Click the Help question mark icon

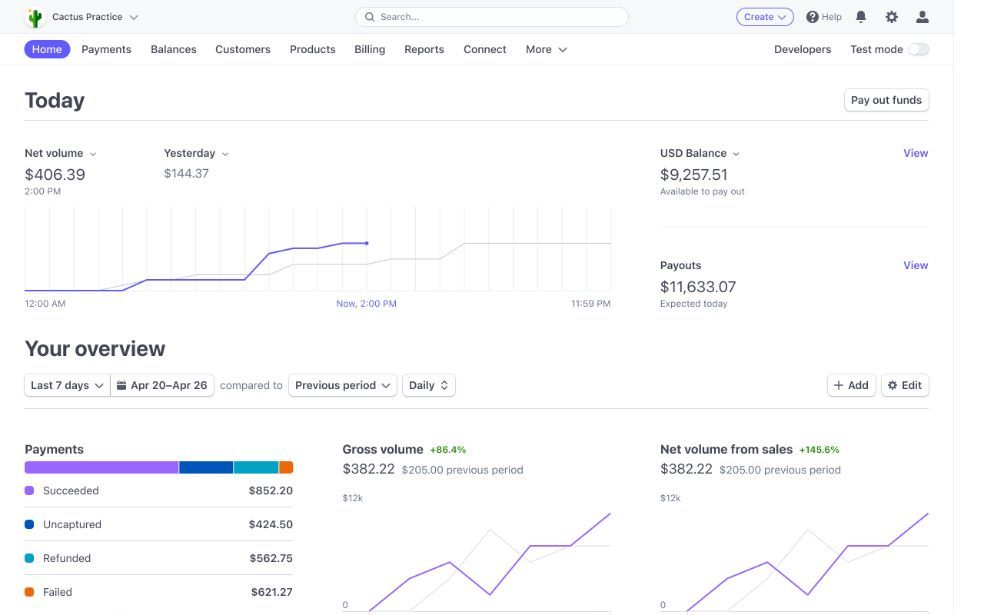click(x=812, y=17)
